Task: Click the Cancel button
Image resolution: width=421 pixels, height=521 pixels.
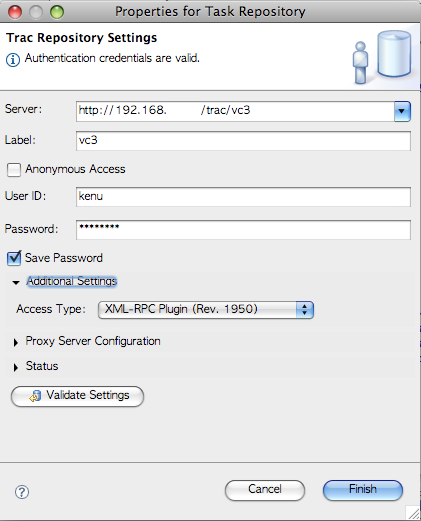Action: click(x=265, y=490)
